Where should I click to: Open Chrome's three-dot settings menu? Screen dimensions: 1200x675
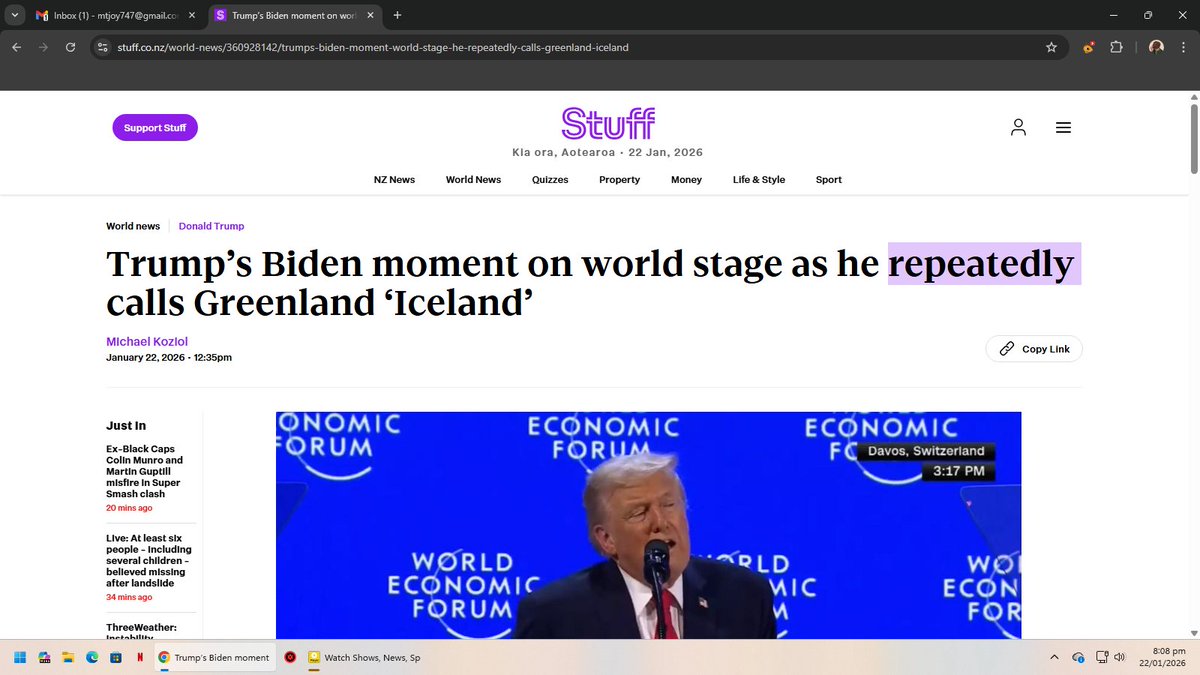(1185, 46)
